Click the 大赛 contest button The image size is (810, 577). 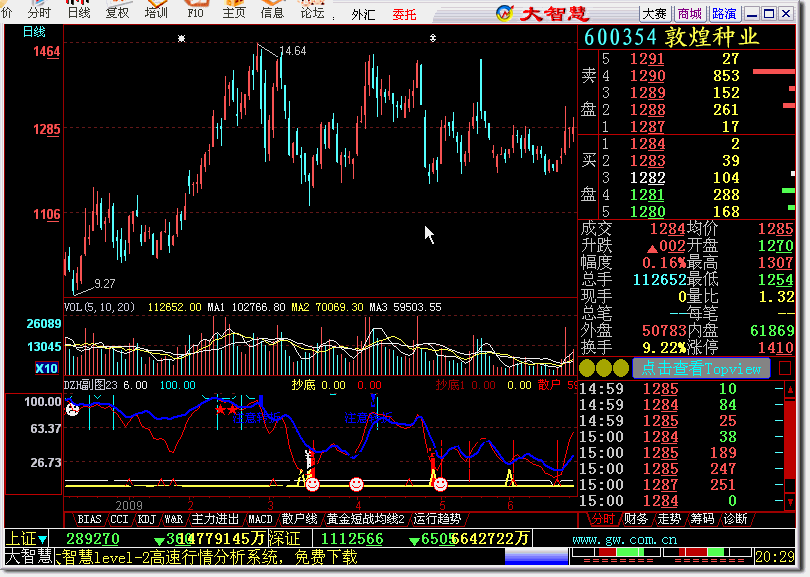655,14
